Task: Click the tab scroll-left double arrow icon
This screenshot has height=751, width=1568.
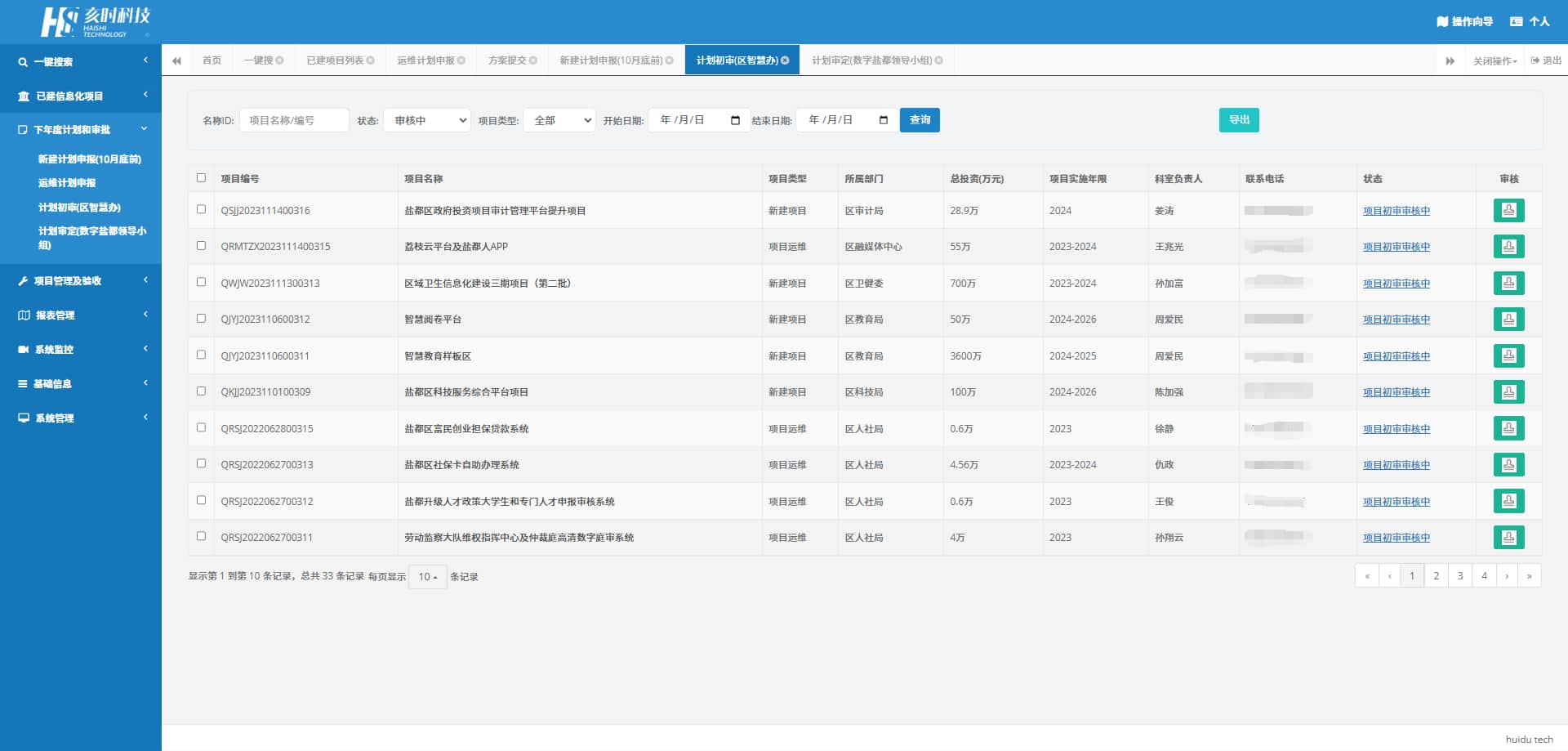Action: tap(176, 60)
